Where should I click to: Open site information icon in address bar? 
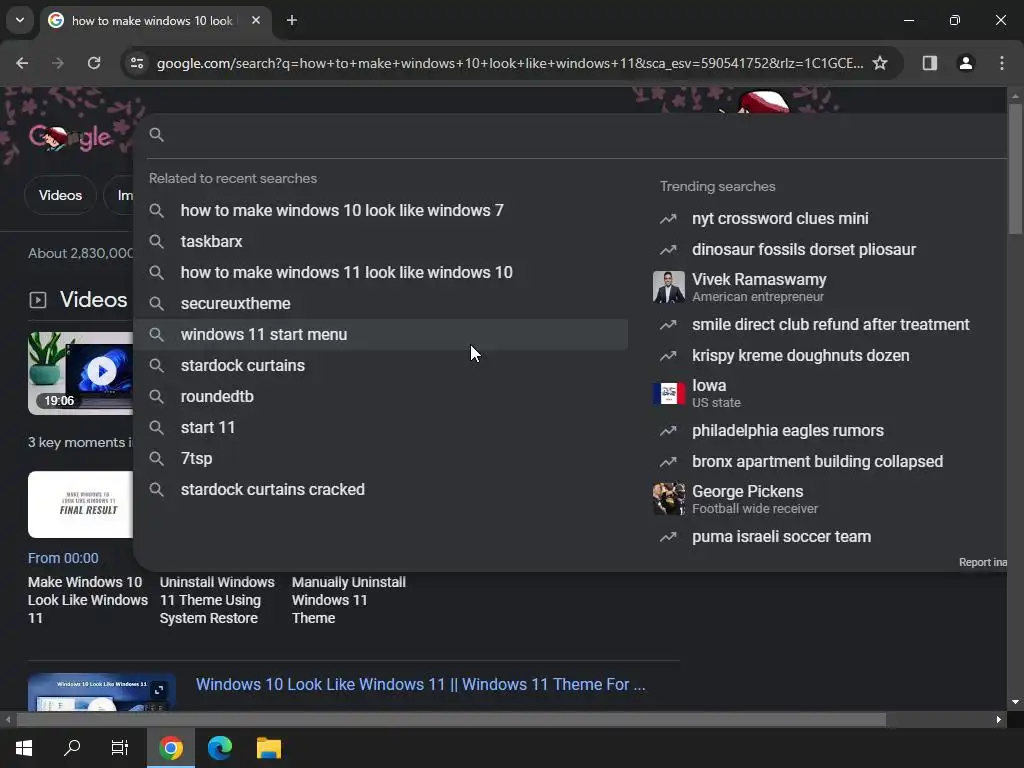(x=136, y=63)
